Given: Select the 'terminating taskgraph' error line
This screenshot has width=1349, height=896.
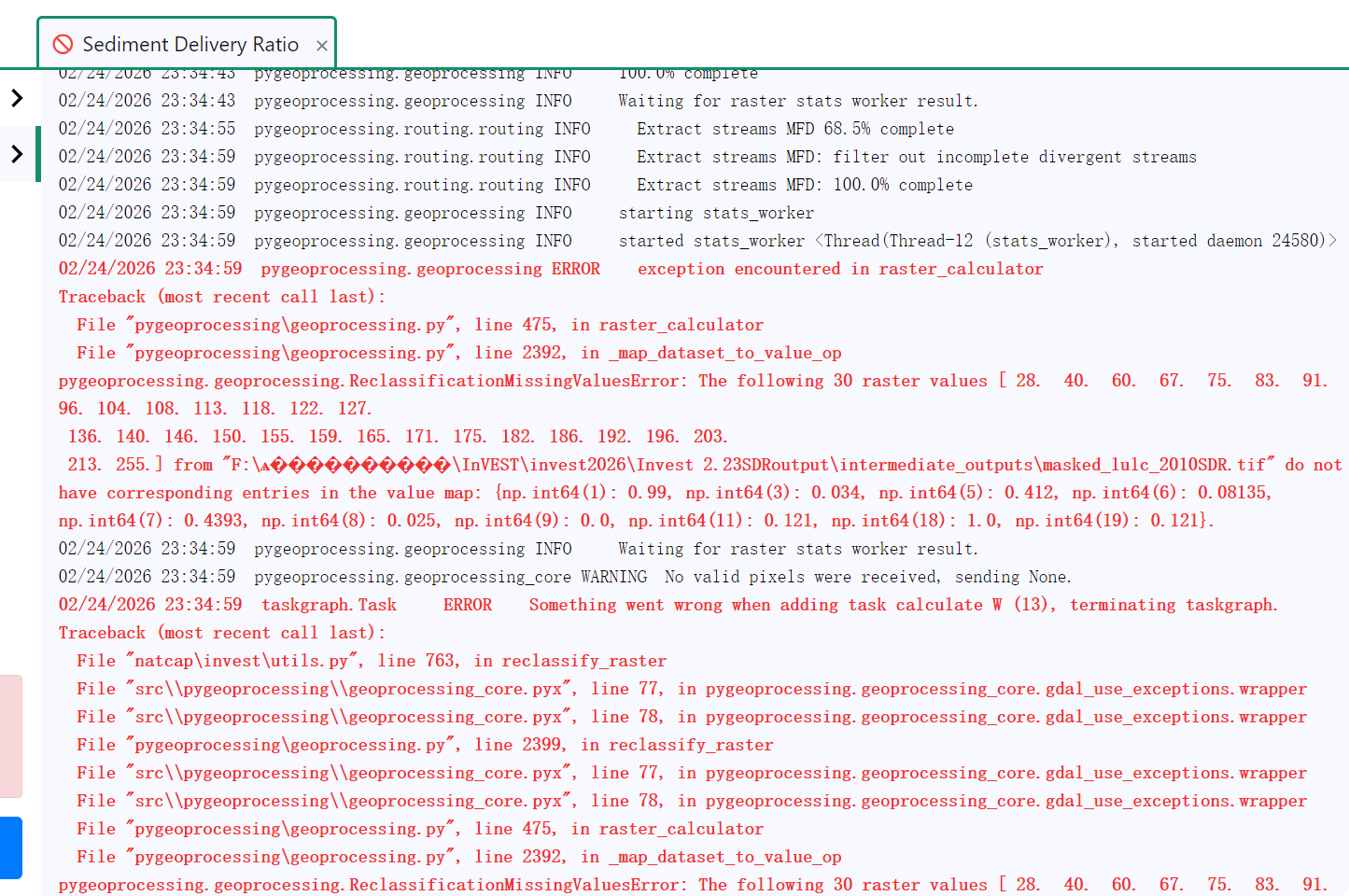Looking at the screenshot, I should pos(667,605).
